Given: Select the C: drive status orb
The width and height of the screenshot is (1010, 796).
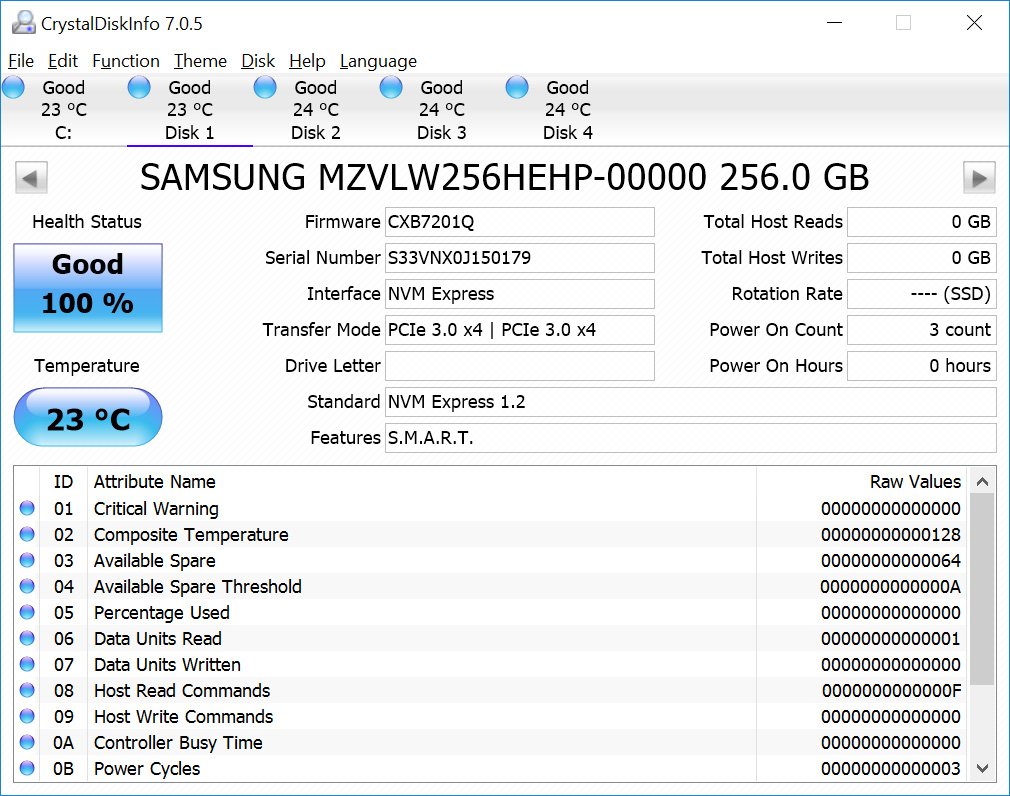Looking at the screenshot, I should tap(13, 88).
